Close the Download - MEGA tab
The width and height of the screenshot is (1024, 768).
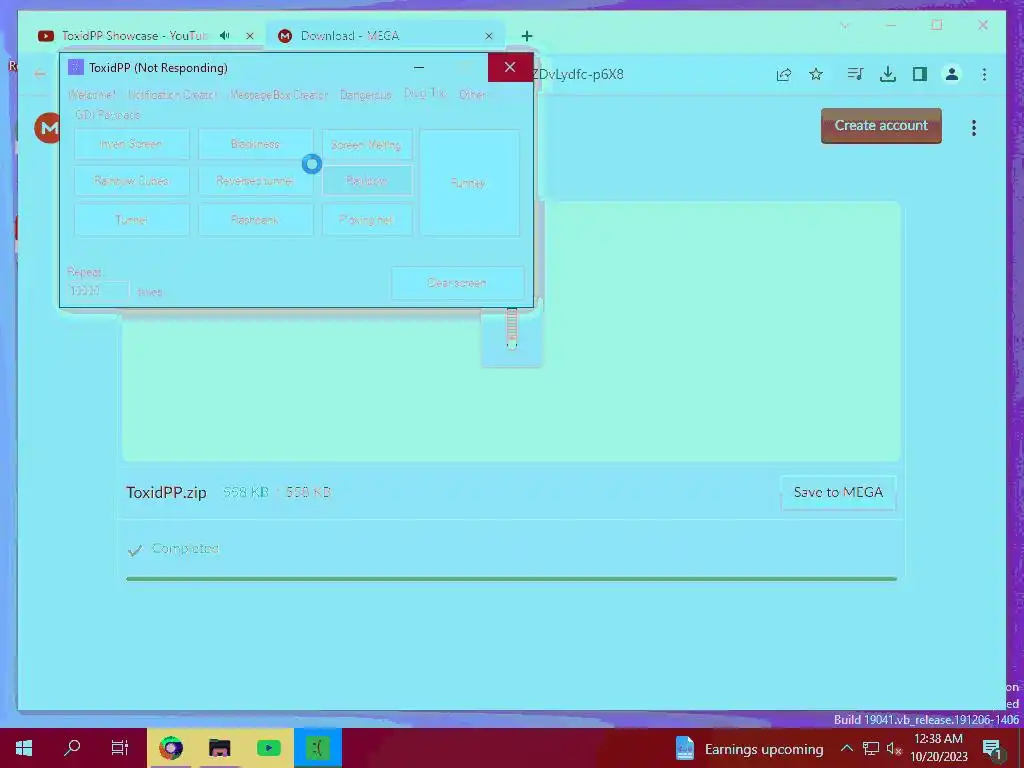[x=488, y=36]
